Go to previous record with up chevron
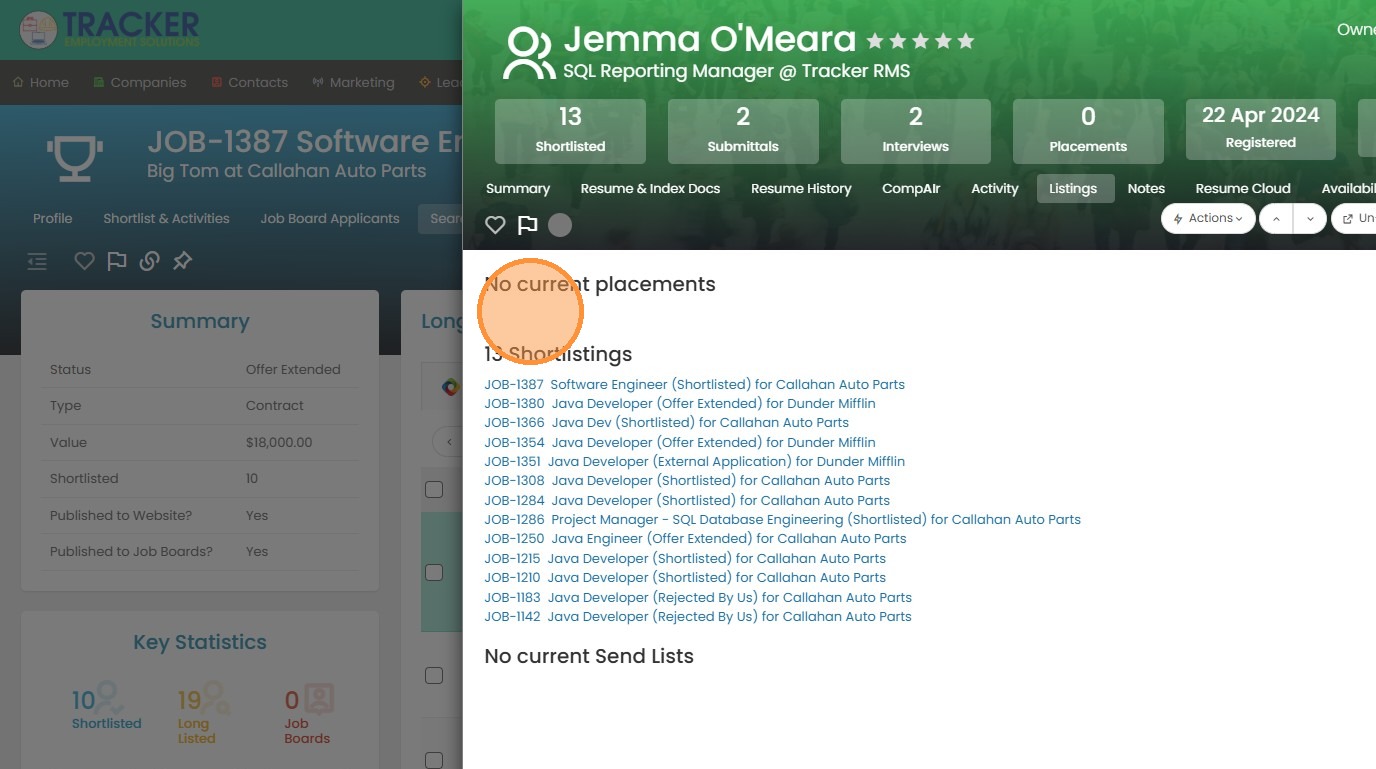This screenshot has width=1376, height=769. [x=1276, y=218]
